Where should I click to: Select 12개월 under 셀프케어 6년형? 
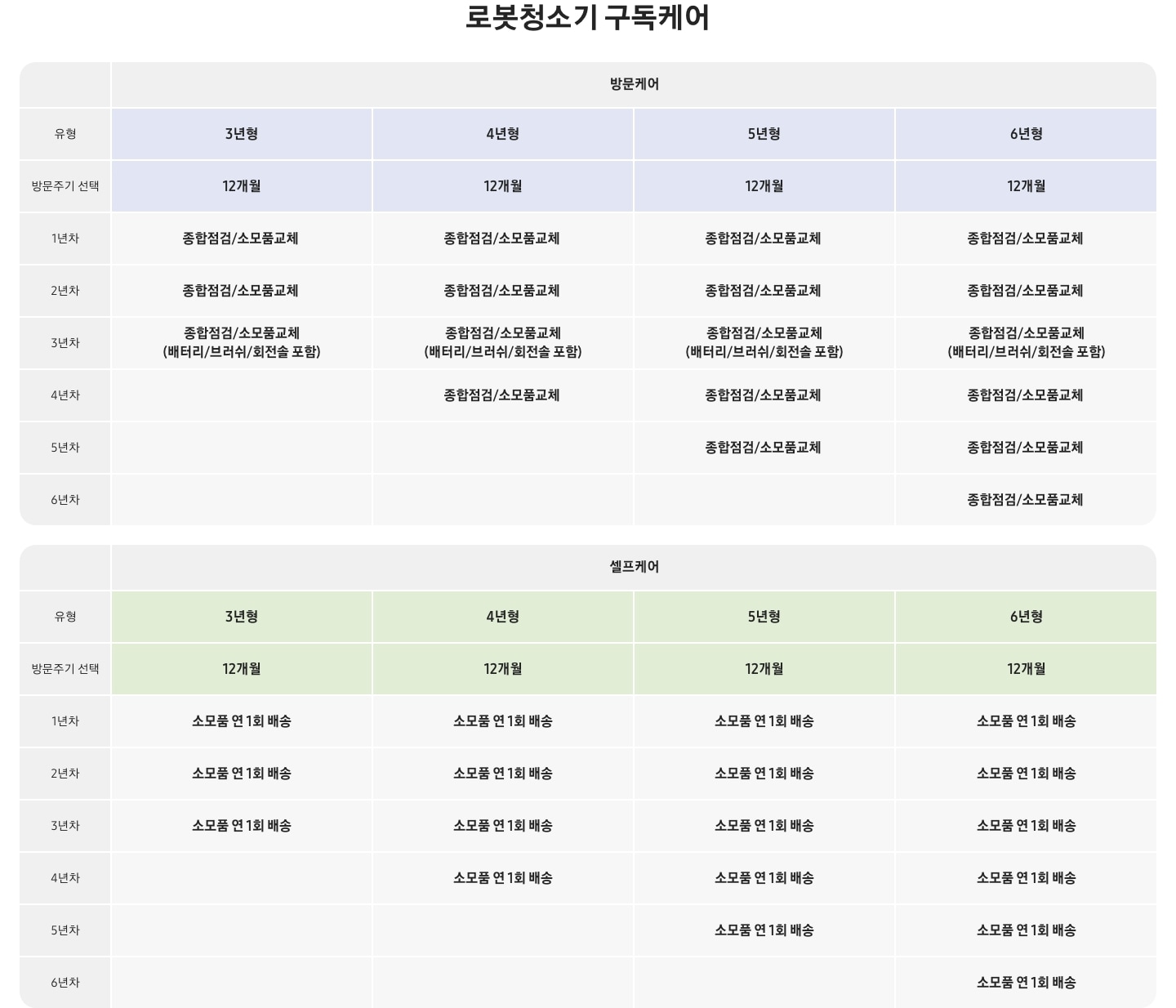coord(1026,669)
